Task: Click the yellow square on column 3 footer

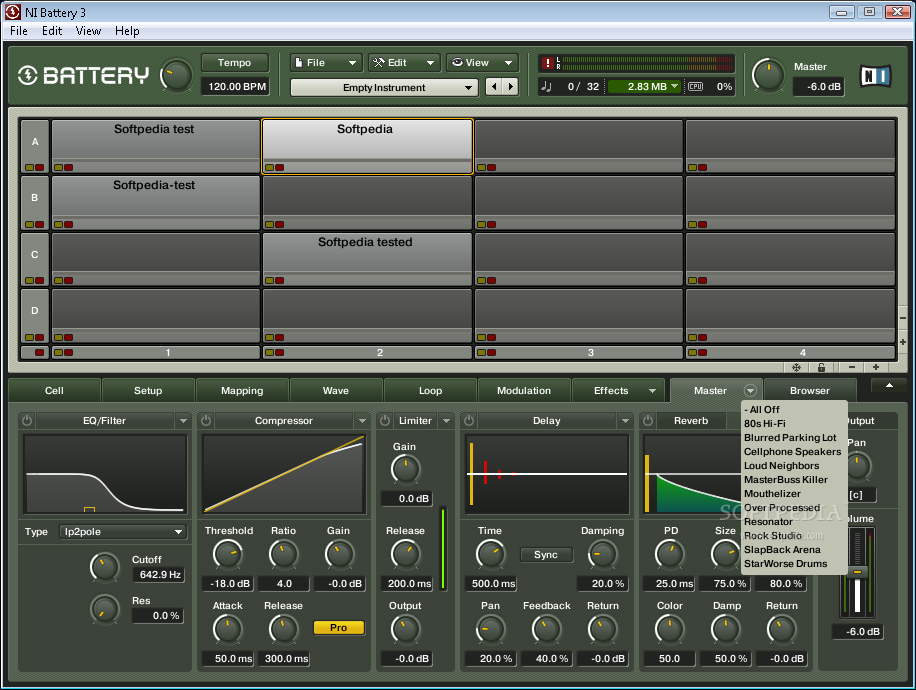Action: coord(481,352)
